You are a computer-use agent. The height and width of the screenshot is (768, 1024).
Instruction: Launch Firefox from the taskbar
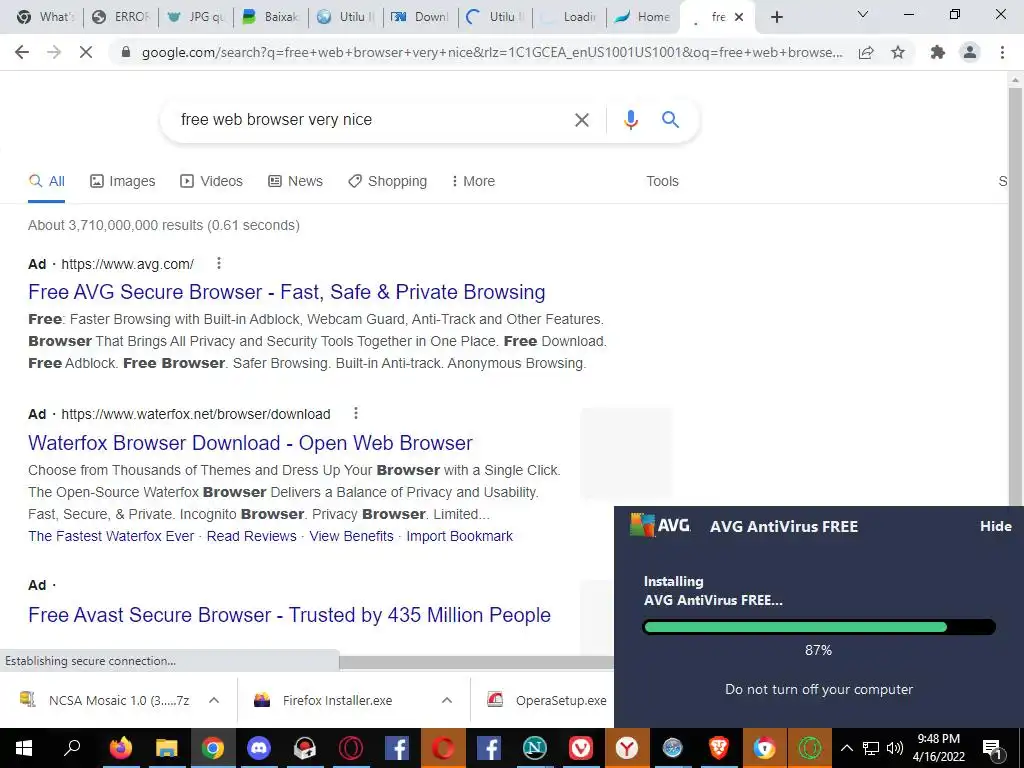tap(120, 748)
